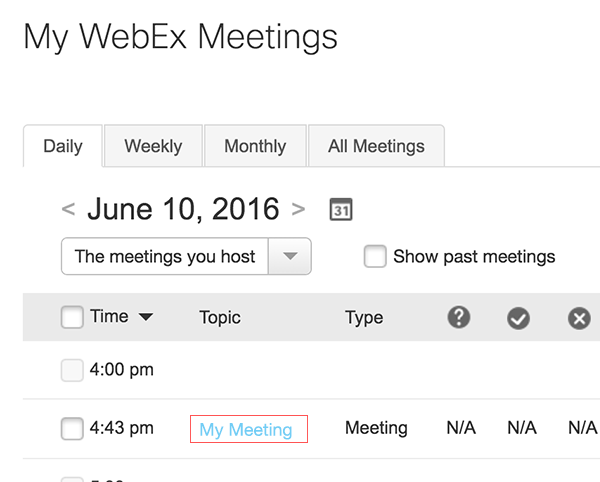The height and width of the screenshot is (482, 600).
Task: Switch to the Monthly tab
Action: [255, 146]
